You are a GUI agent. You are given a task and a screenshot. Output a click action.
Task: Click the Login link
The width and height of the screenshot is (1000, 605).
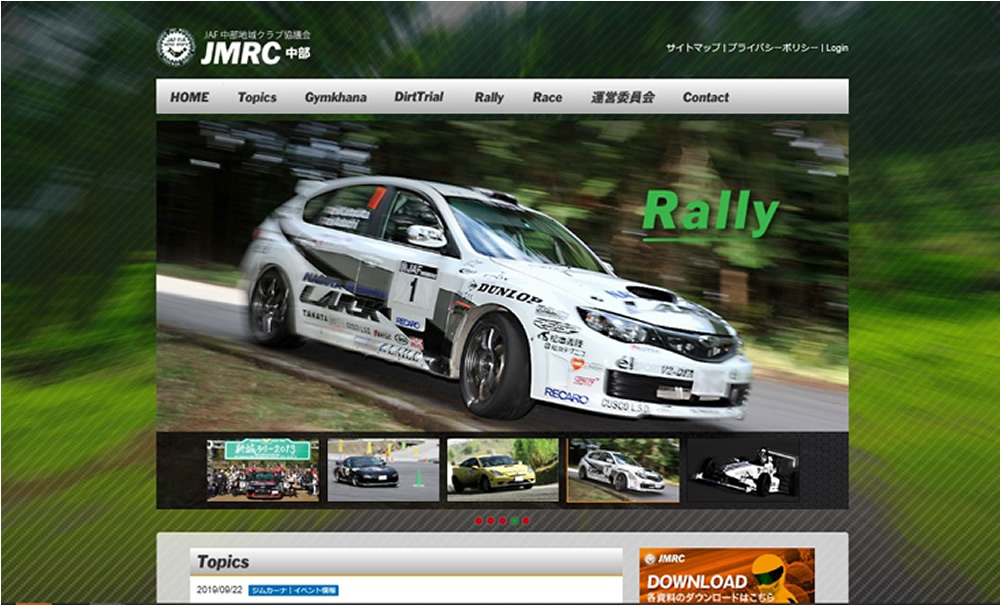pos(837,48)
